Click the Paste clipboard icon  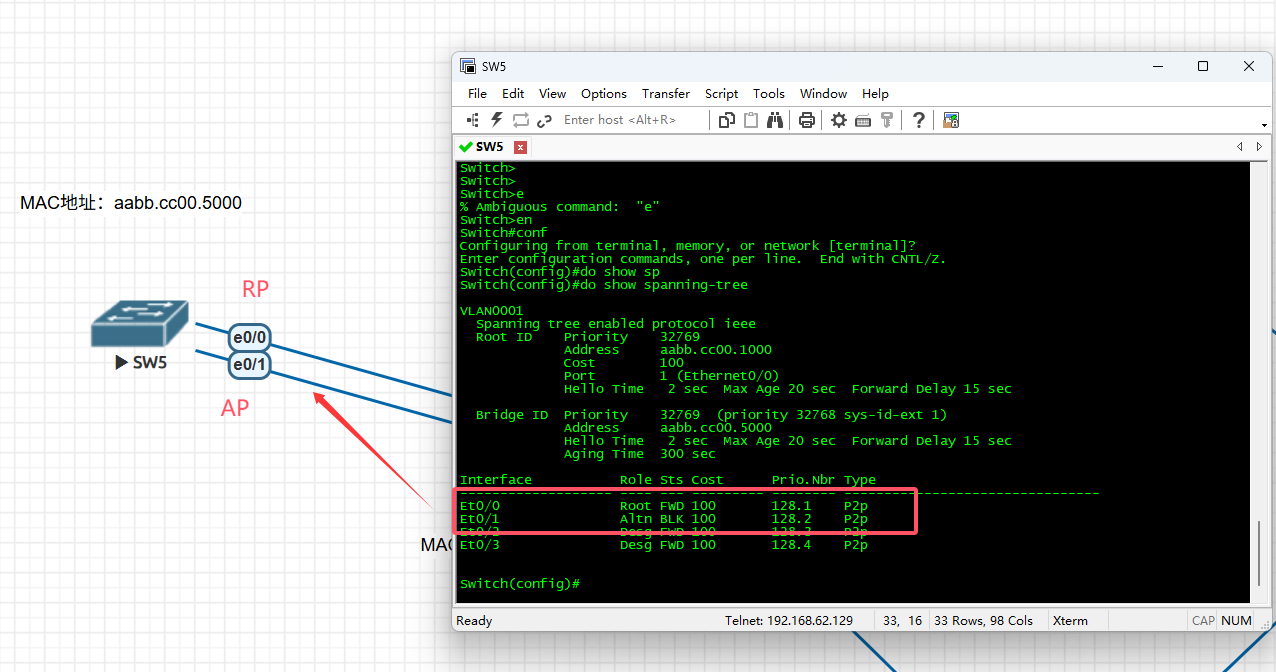coord(751,120)
